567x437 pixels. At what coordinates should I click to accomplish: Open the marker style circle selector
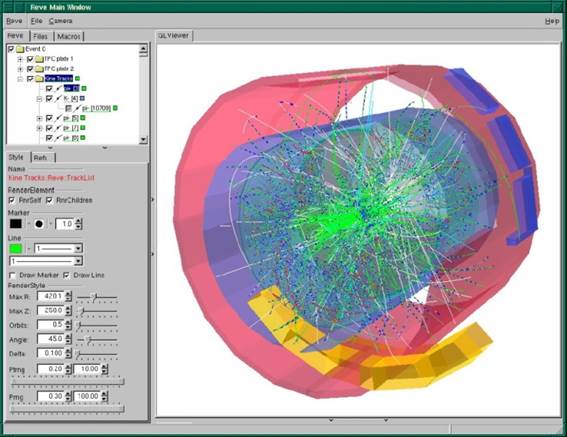point(39,224)
